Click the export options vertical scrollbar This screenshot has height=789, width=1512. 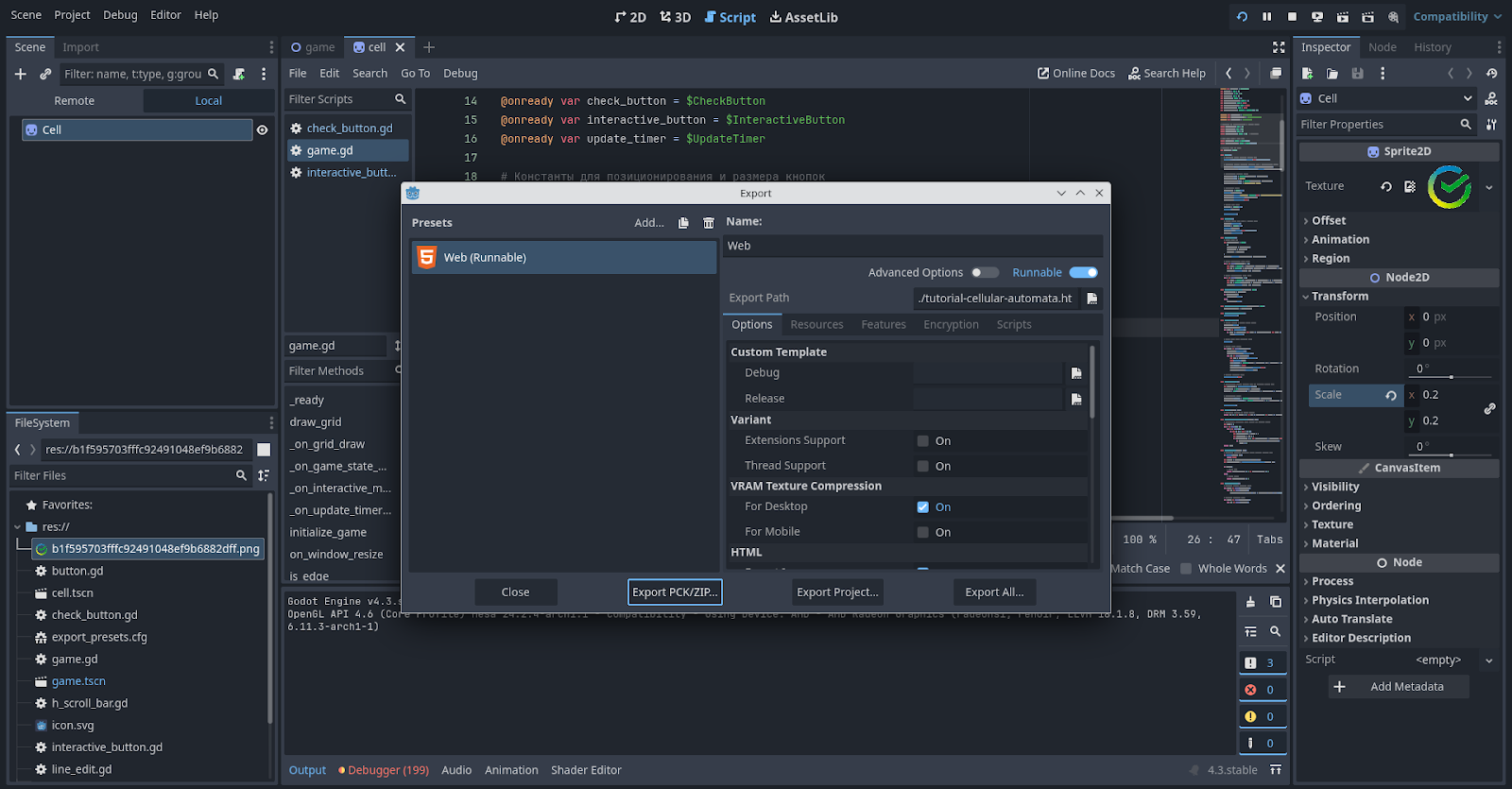(x=1092, y=383)
